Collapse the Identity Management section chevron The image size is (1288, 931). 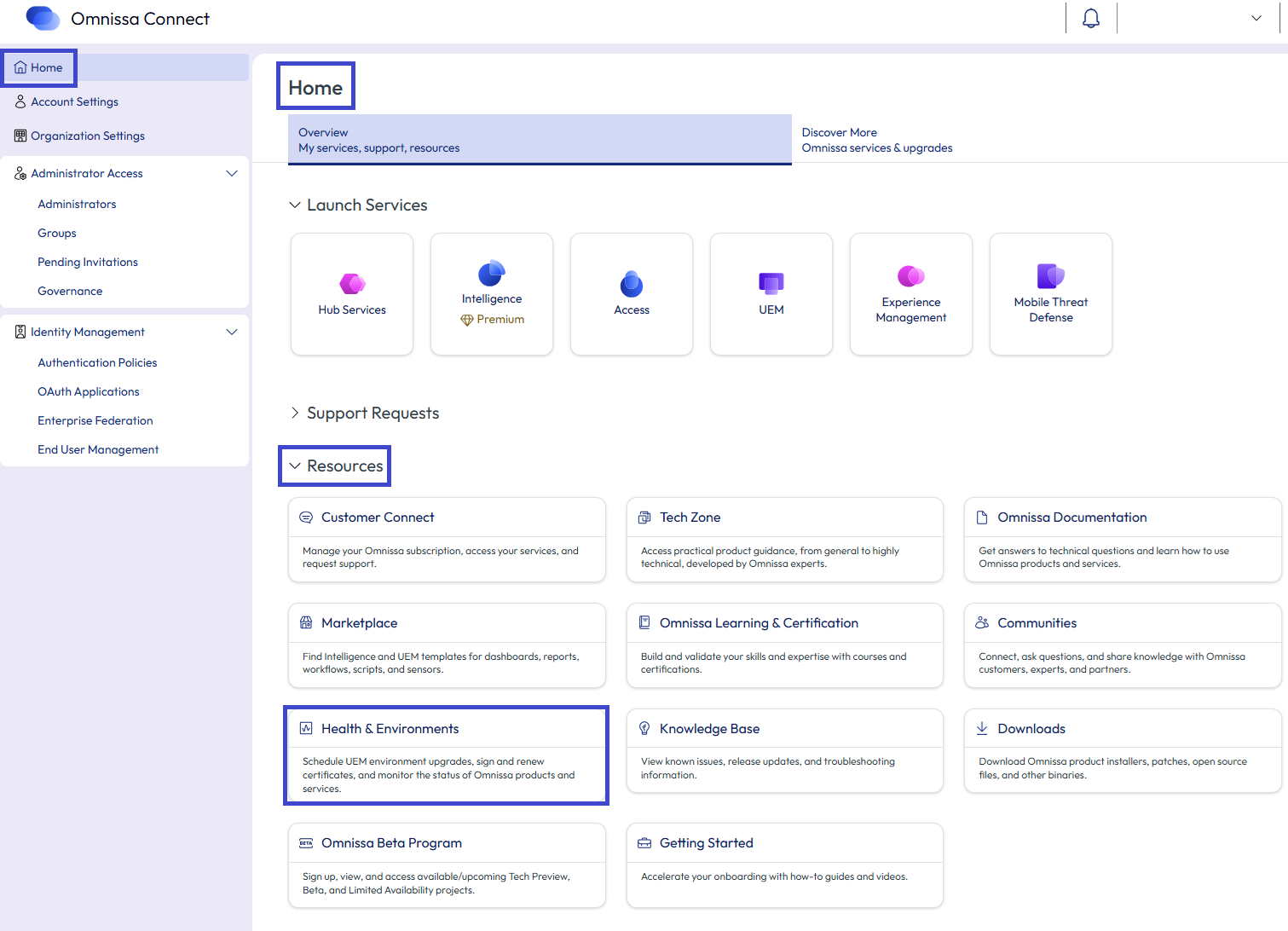(231, 332)
